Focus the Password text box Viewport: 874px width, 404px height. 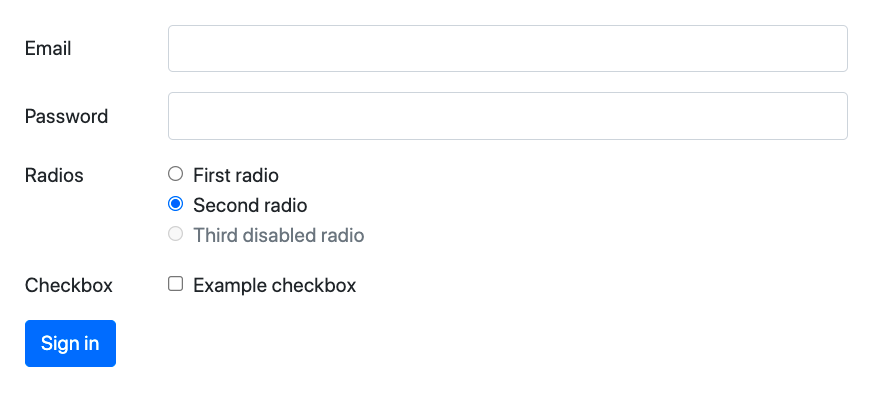pos(507,116)
